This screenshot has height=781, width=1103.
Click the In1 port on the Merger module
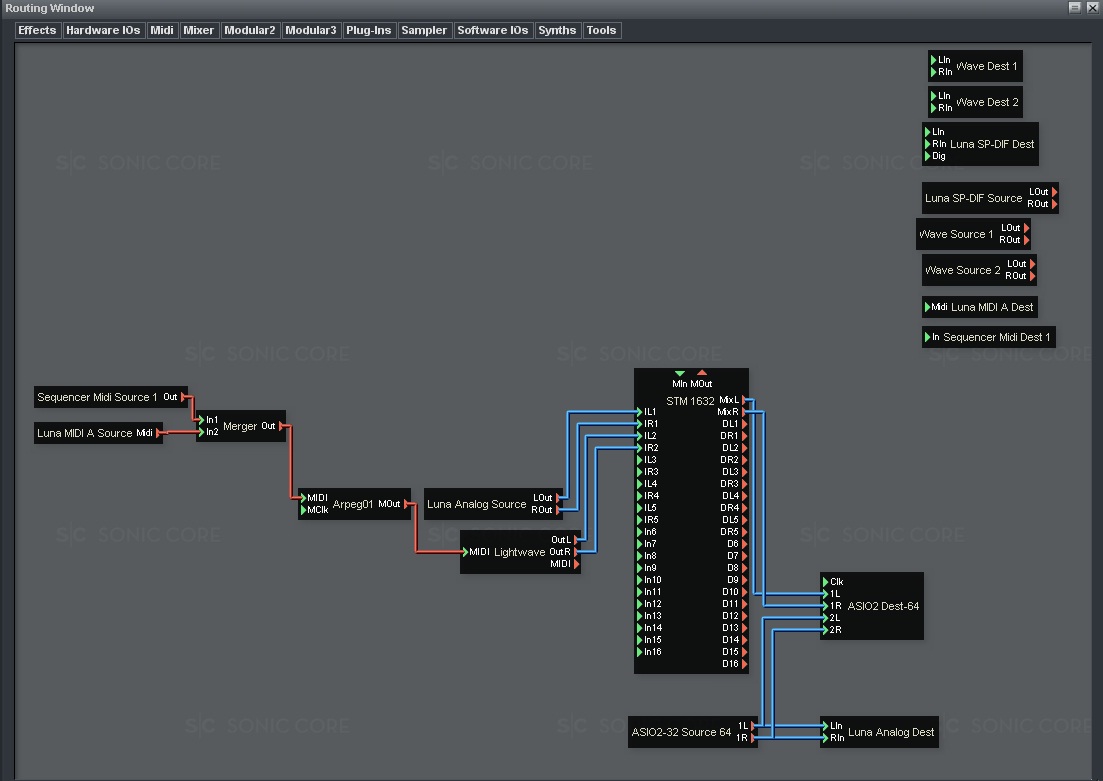(x=201, y=420)
